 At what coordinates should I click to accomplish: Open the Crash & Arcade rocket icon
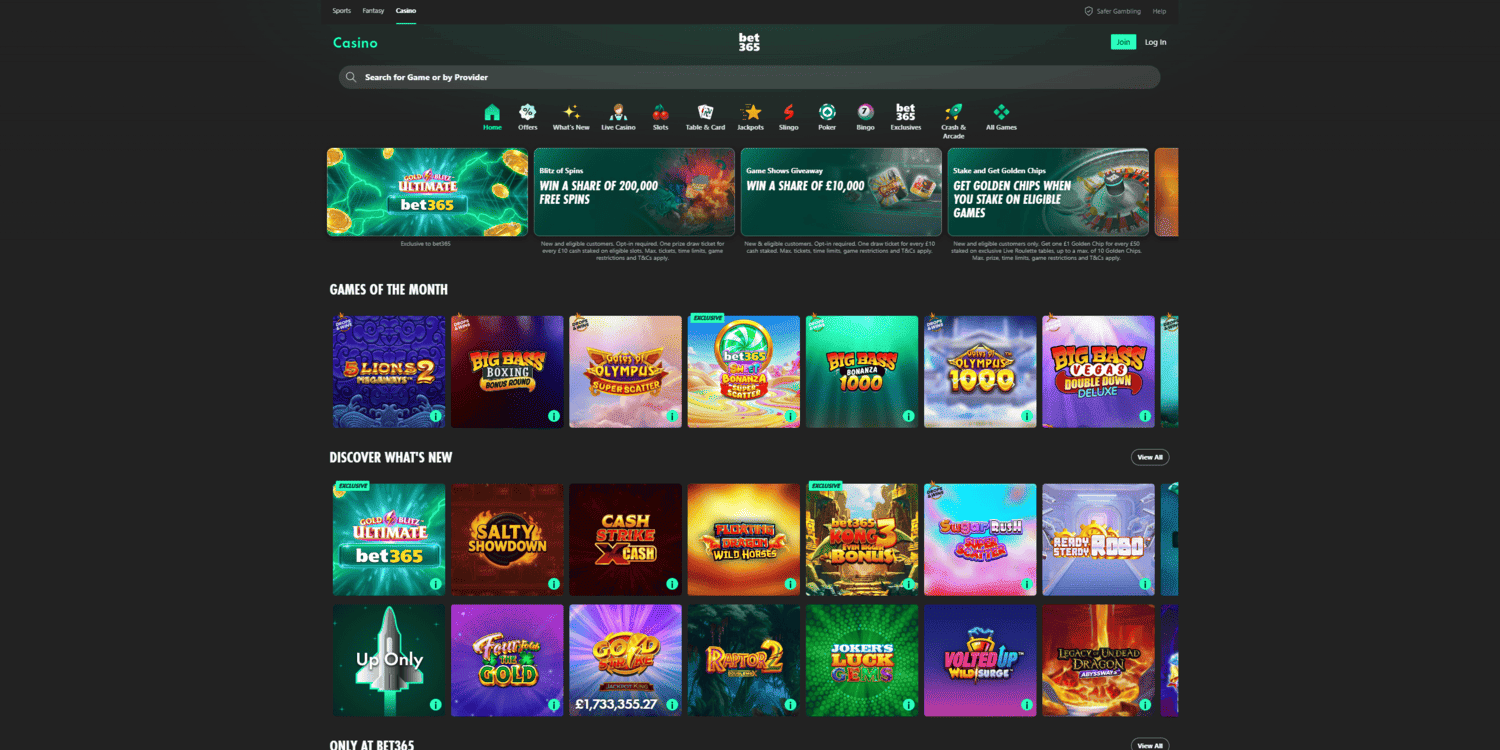(953, 113)
